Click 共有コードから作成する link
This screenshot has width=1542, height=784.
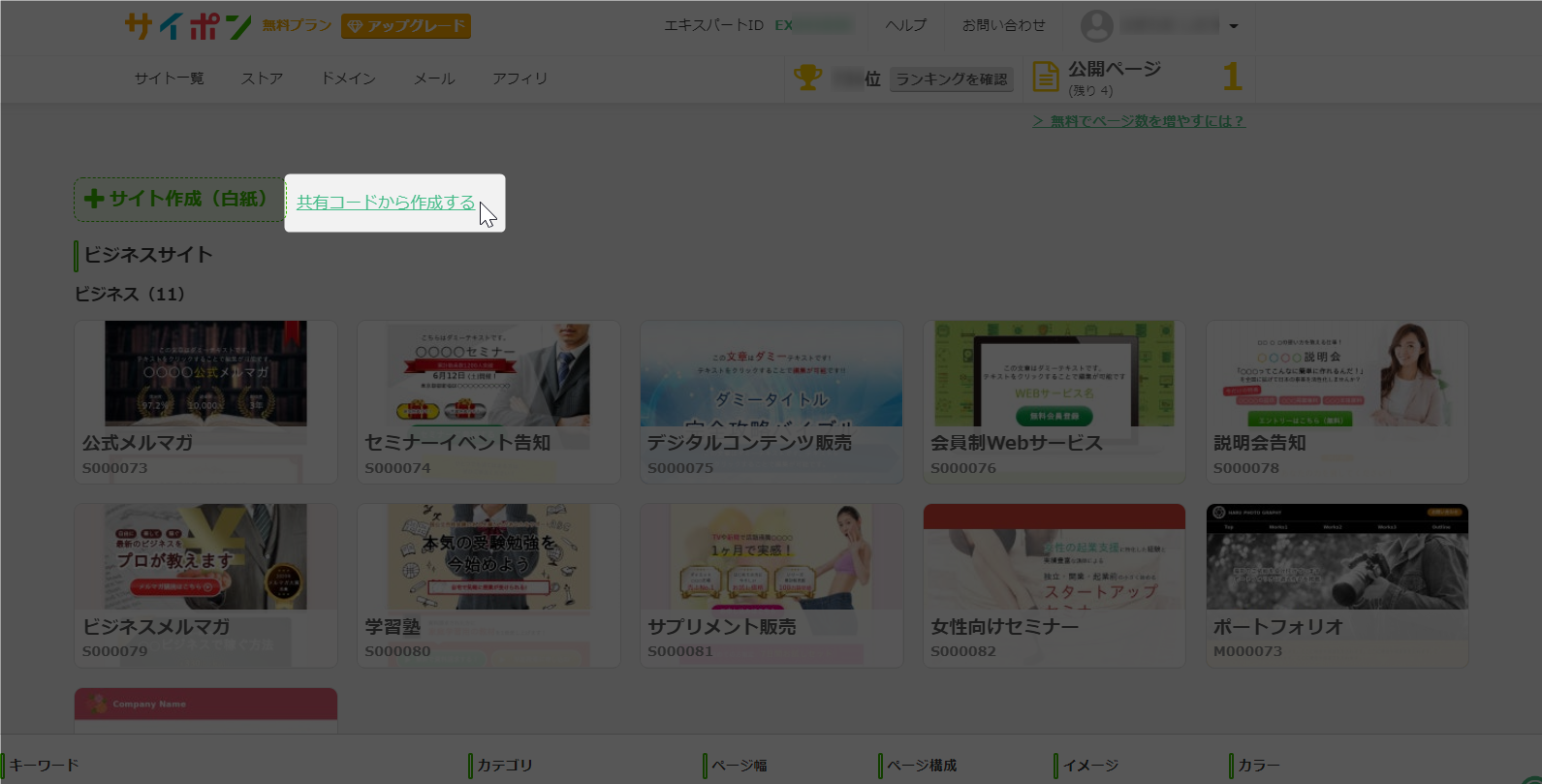pyautogui.click(x=386, y=203)
